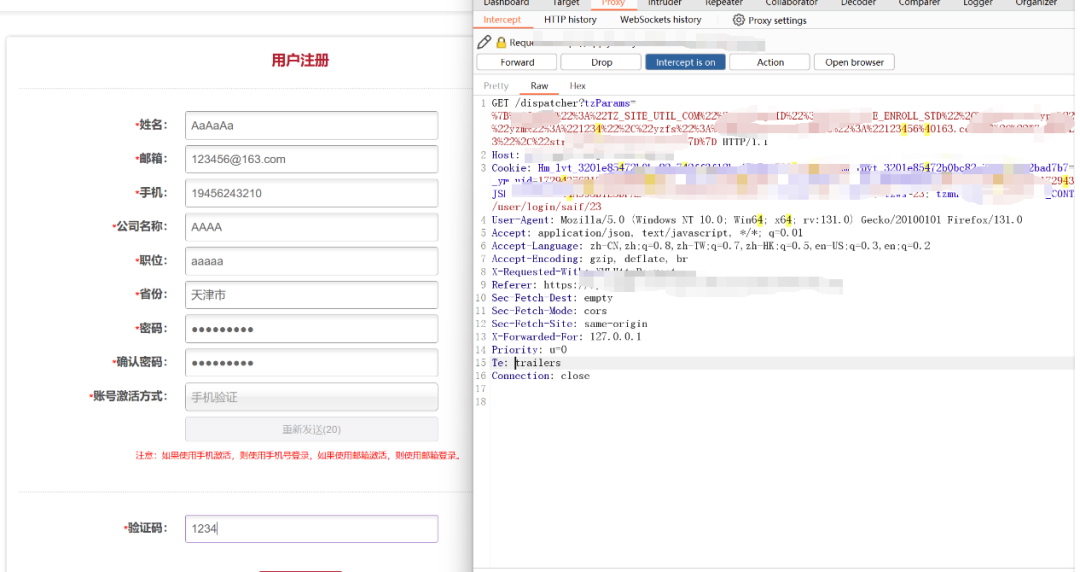Viewport: 1080px width, 572px height.
Task: Open the Action menu button
Action: (x=770, y=62)
